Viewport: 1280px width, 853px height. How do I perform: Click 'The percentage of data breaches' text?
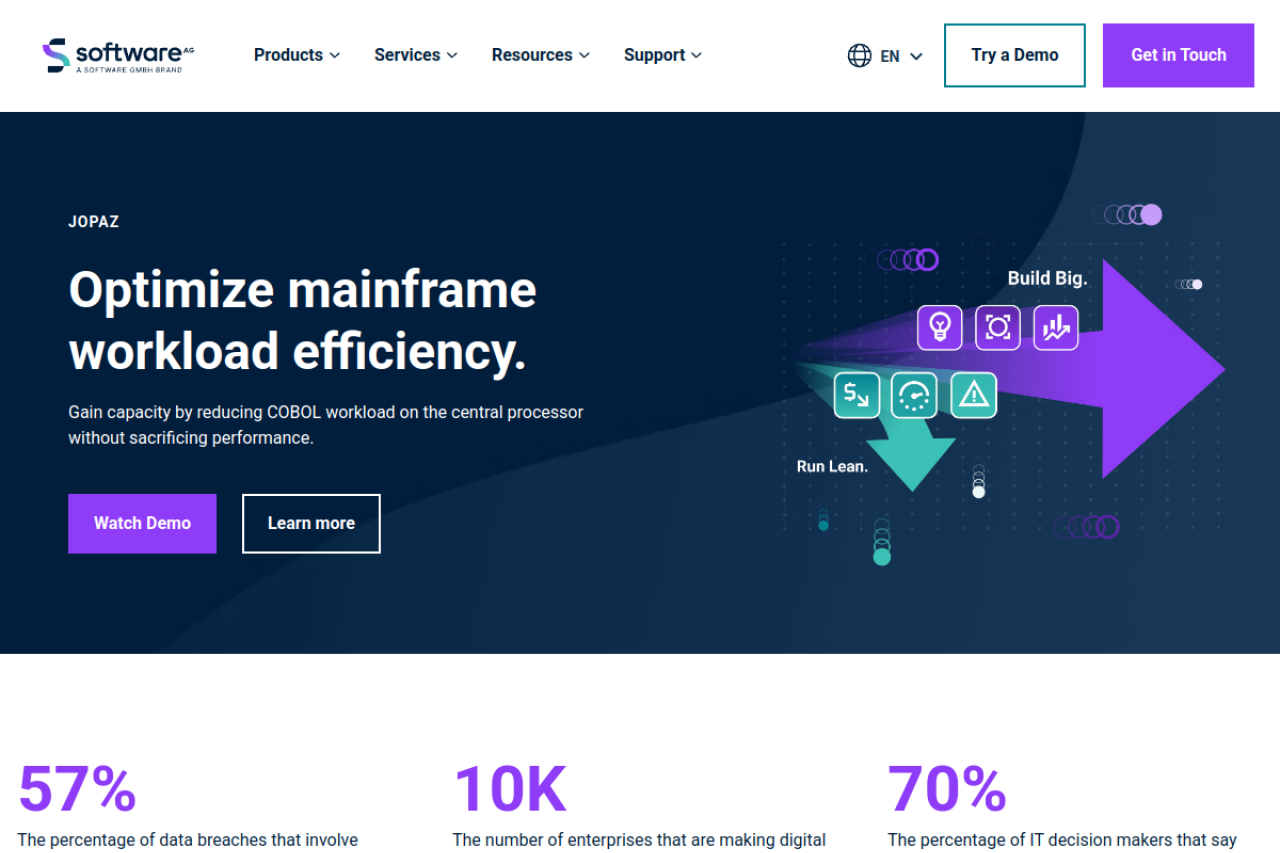pyautogui.click(x=188, y=840)
